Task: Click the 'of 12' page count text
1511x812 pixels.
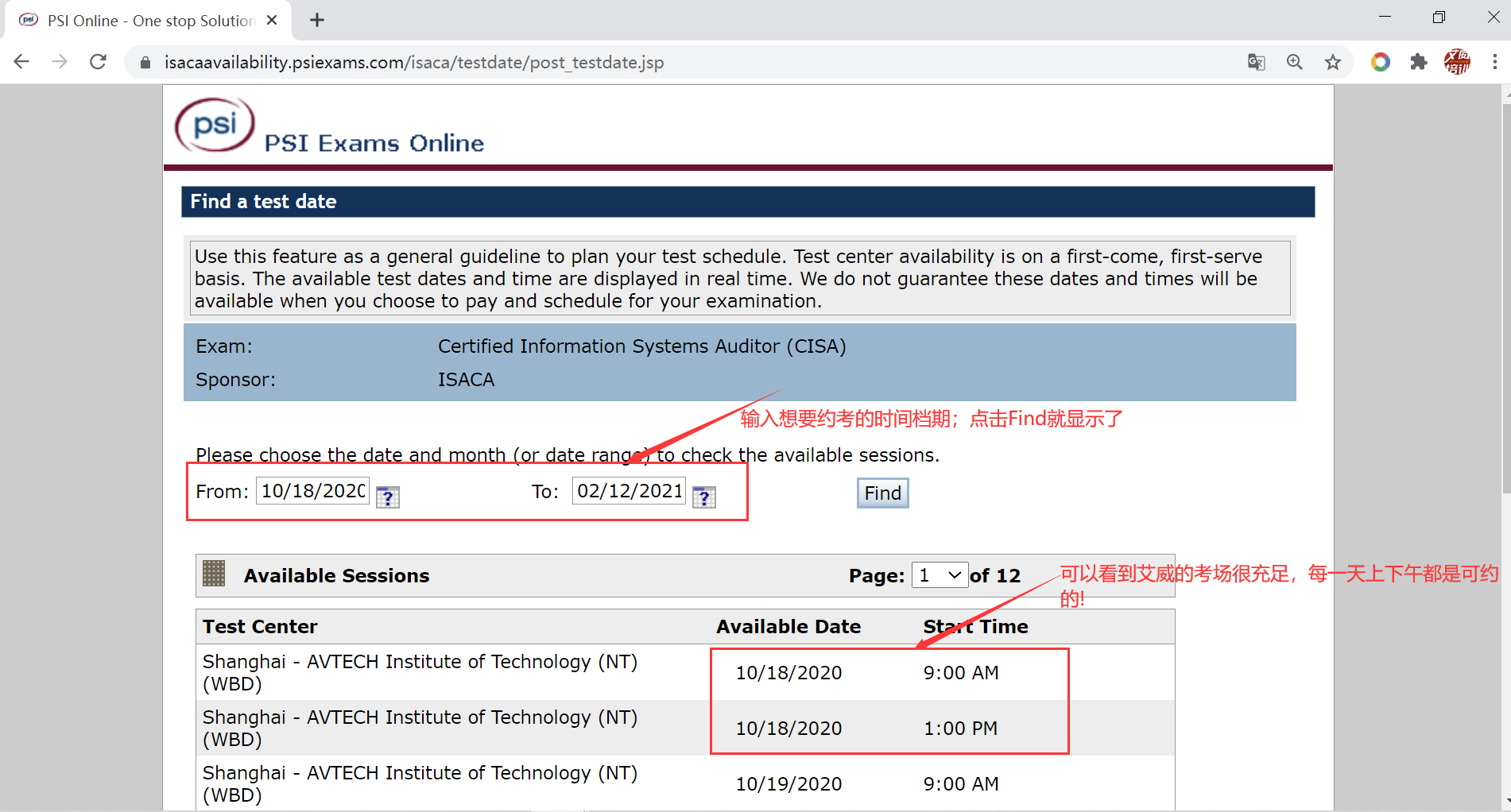Action: point(995,575)
